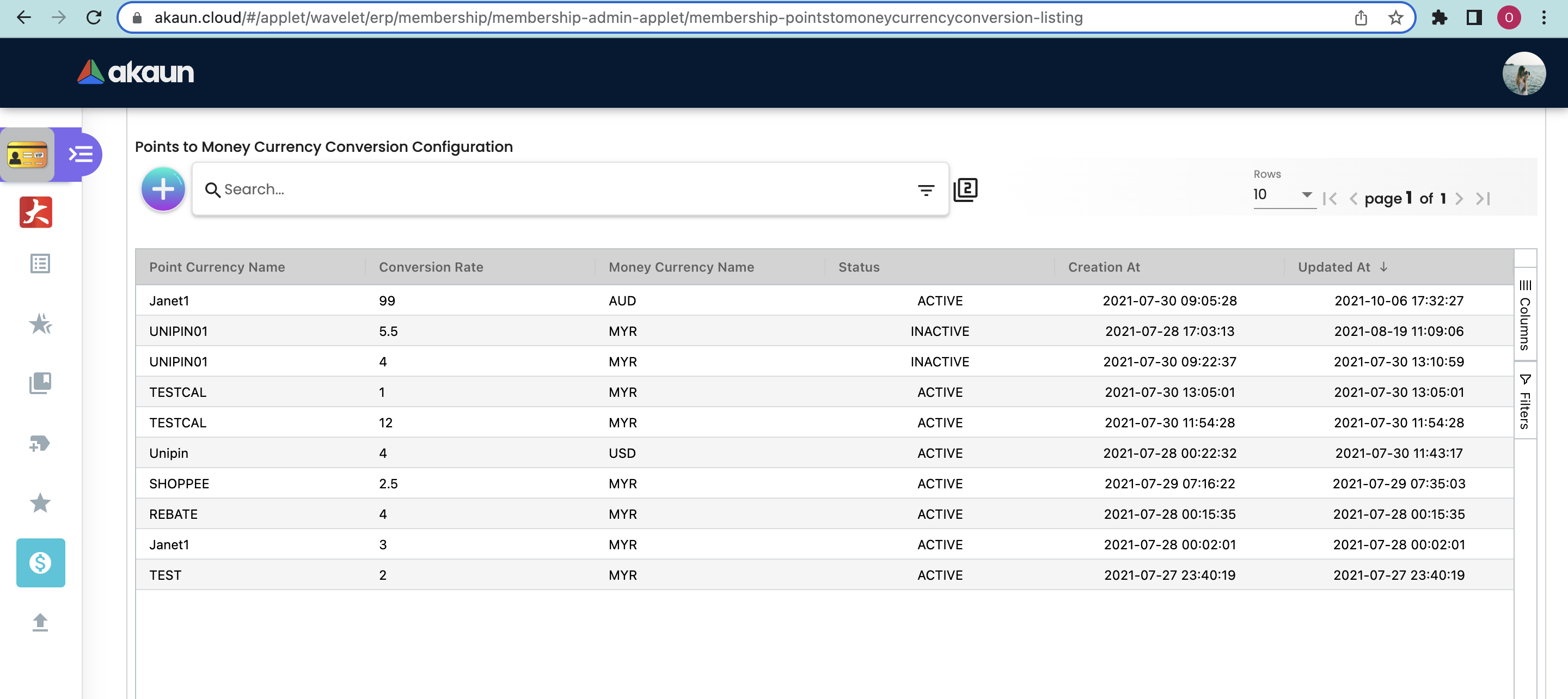Expand the Rows per page dropdown
This screenshot has height=699, width=1568.
click(1284, 195)
